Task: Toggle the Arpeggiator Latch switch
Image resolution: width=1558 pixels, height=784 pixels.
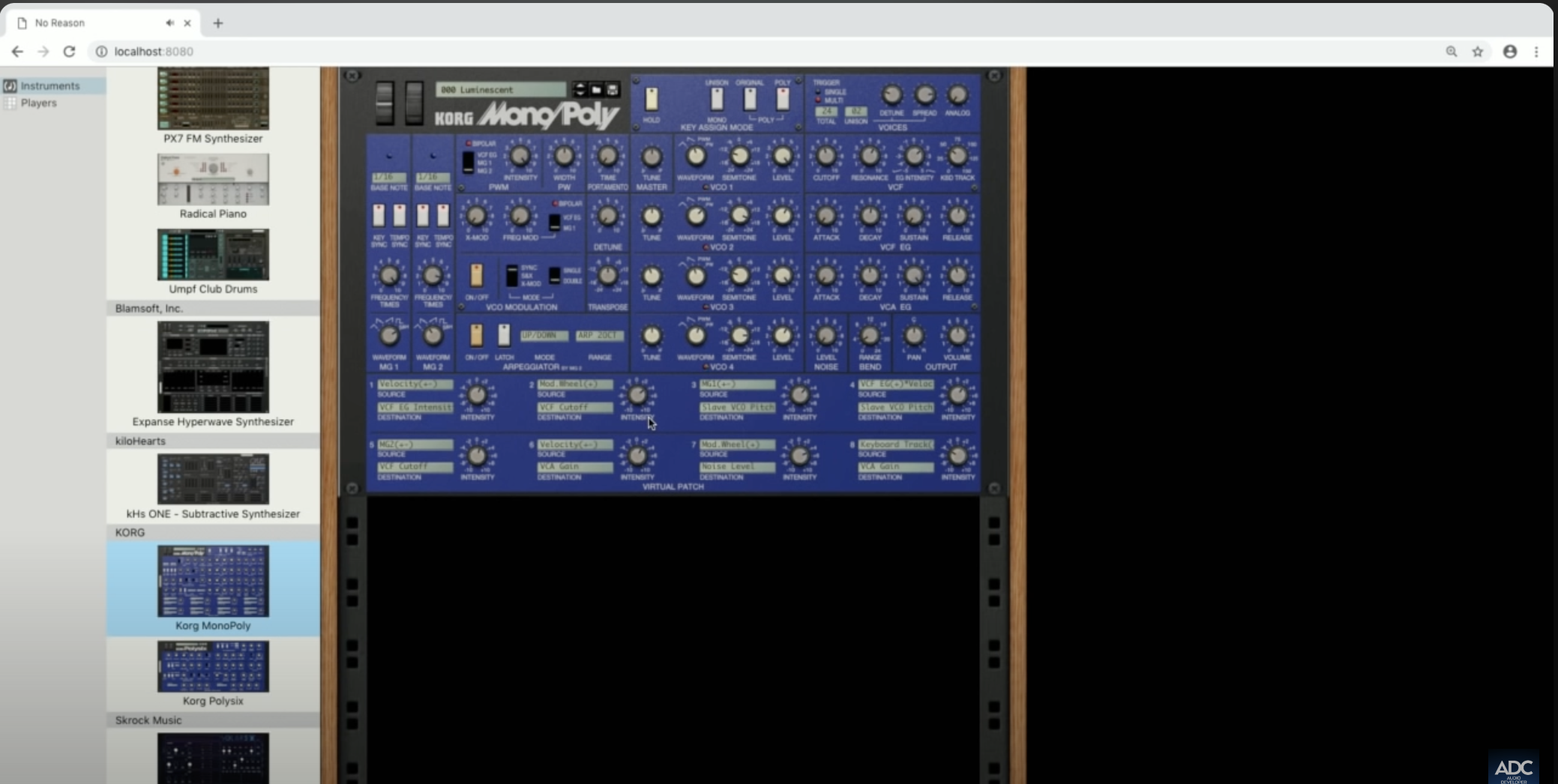Action: click(504, 335)
